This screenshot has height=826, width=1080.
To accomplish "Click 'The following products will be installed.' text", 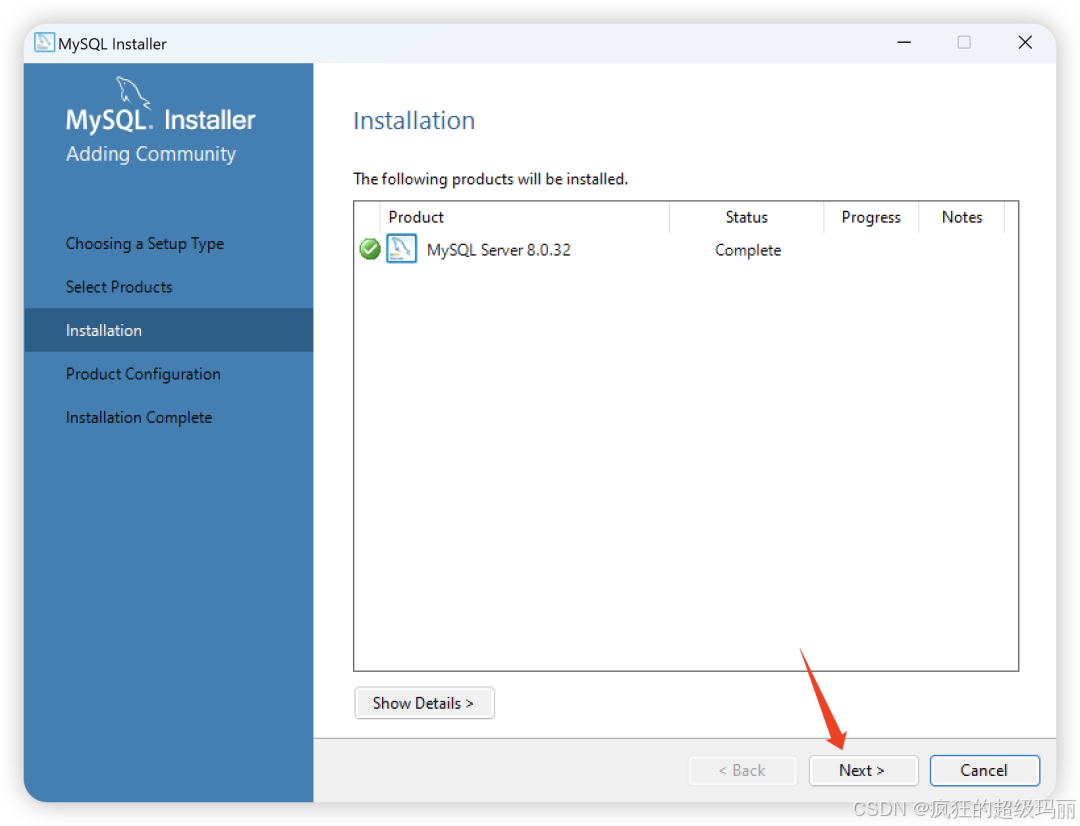I will (490, 179).
